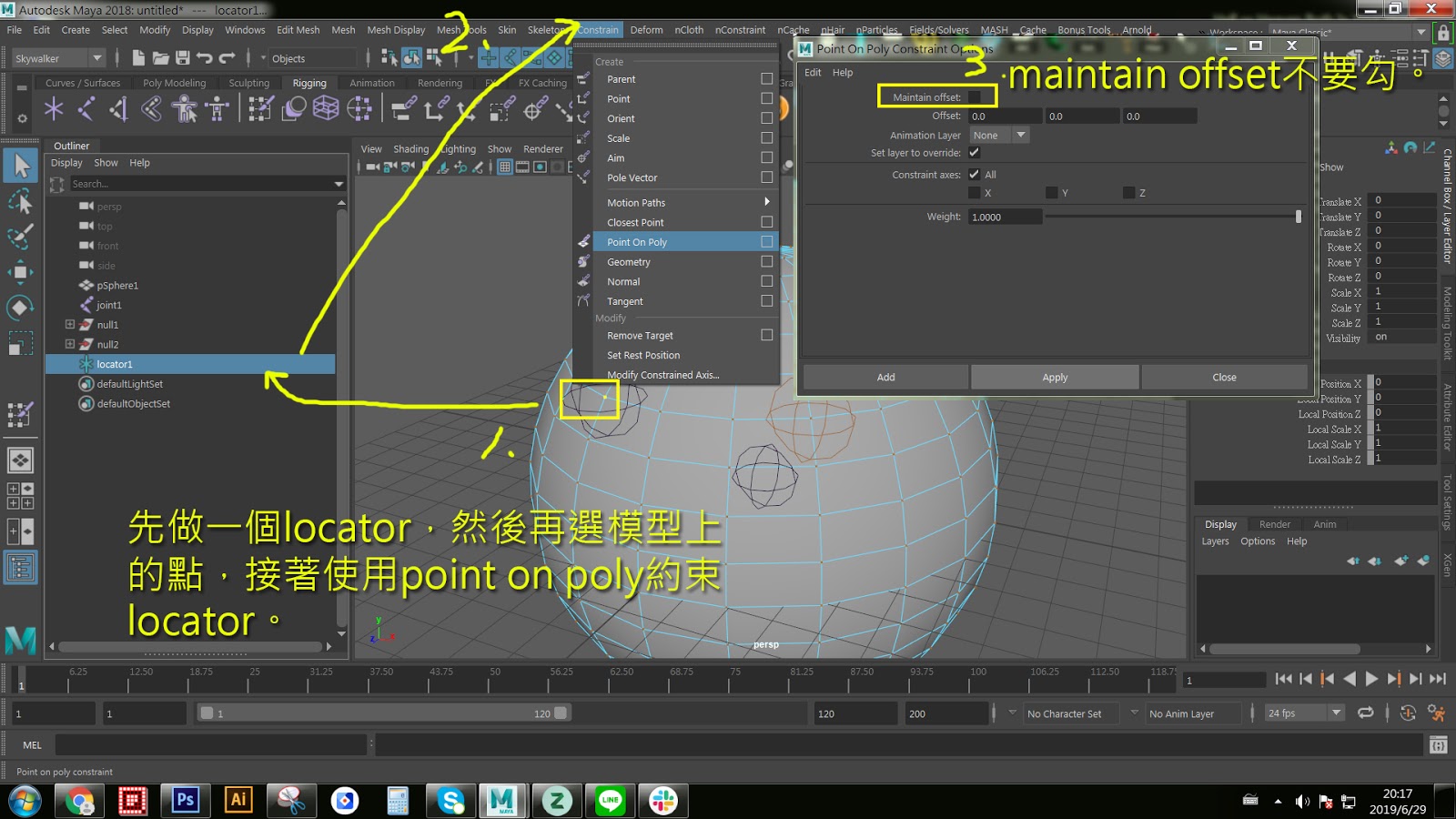Pick the Move tool from the left toolbox
This screenshot has height=819, width=1456.
point(20,272)
